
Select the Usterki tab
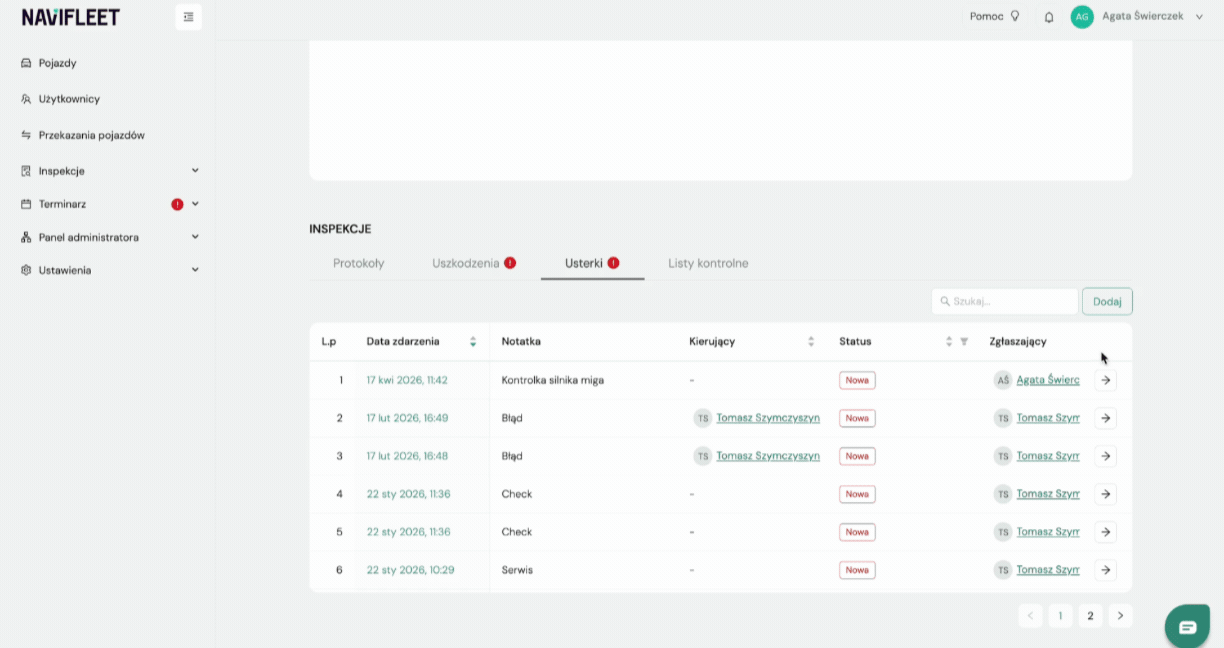(x=592, y=263)
